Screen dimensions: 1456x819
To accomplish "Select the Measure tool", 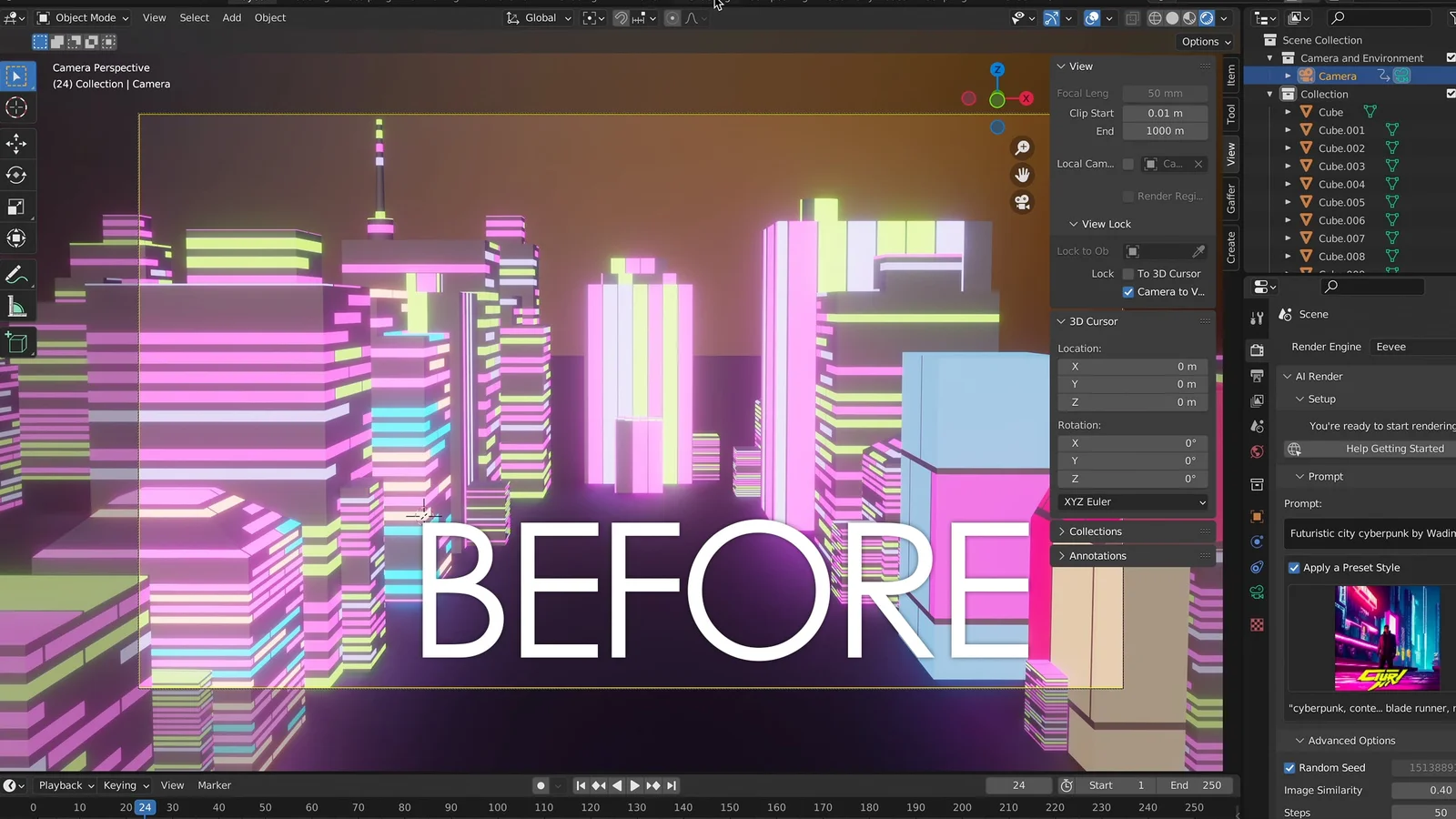I will (18, 306).
